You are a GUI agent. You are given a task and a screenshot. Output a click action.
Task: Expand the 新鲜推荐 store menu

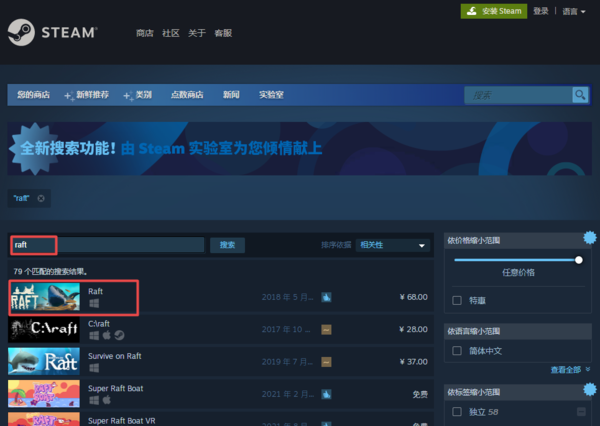(87, 95)
